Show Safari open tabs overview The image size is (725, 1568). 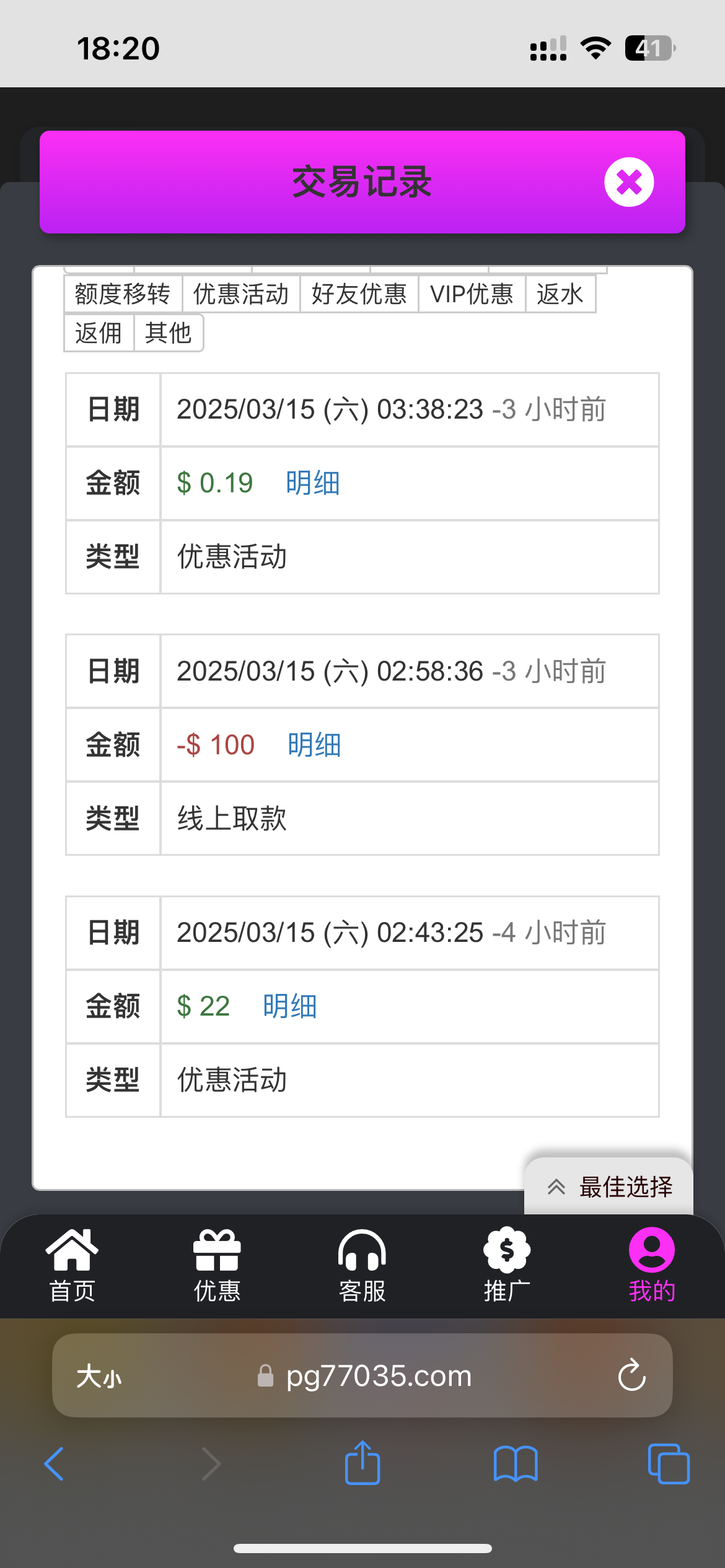[x=668, y=1463]
